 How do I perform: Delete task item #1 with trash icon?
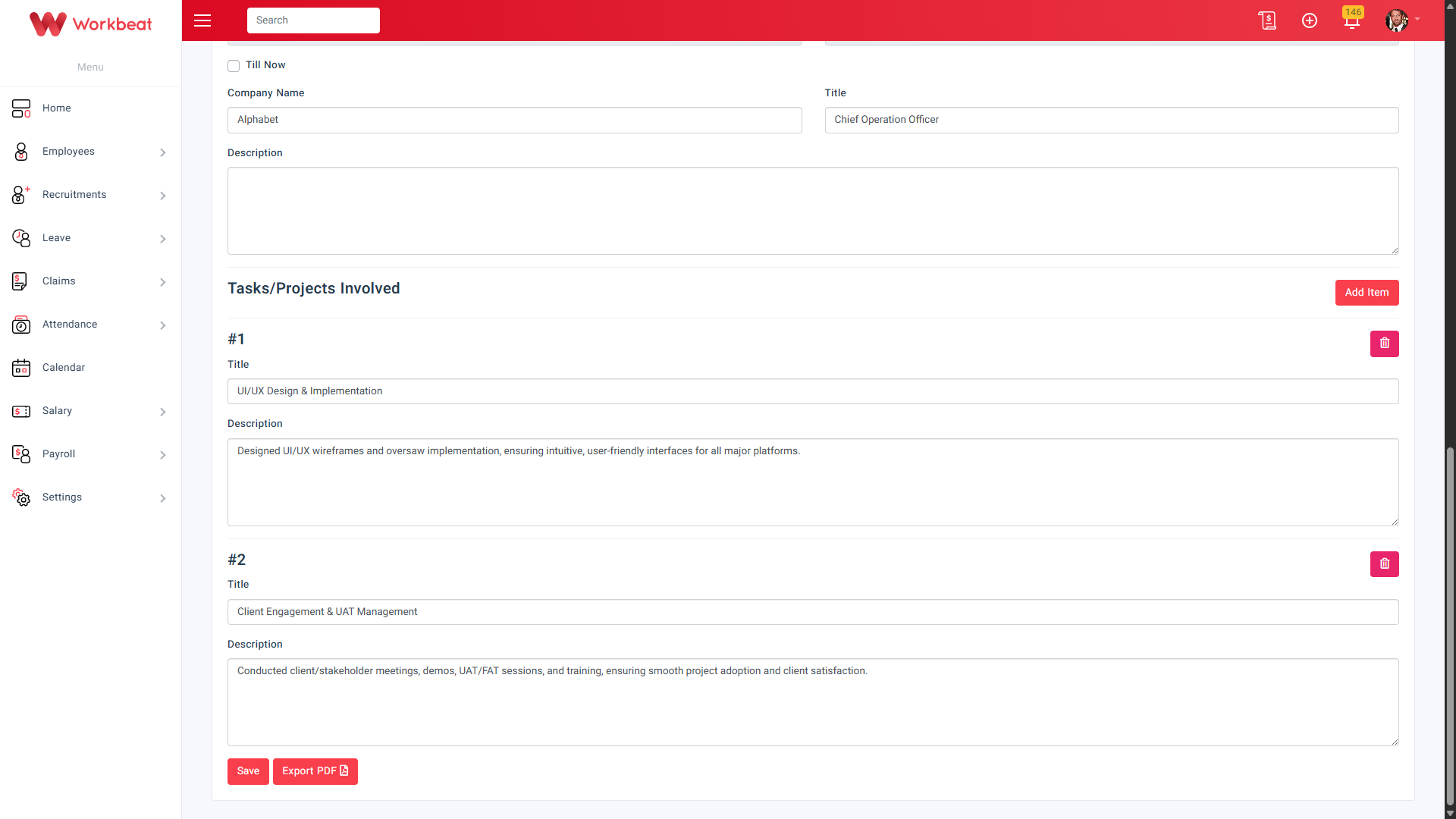(x=1384, y=344)
